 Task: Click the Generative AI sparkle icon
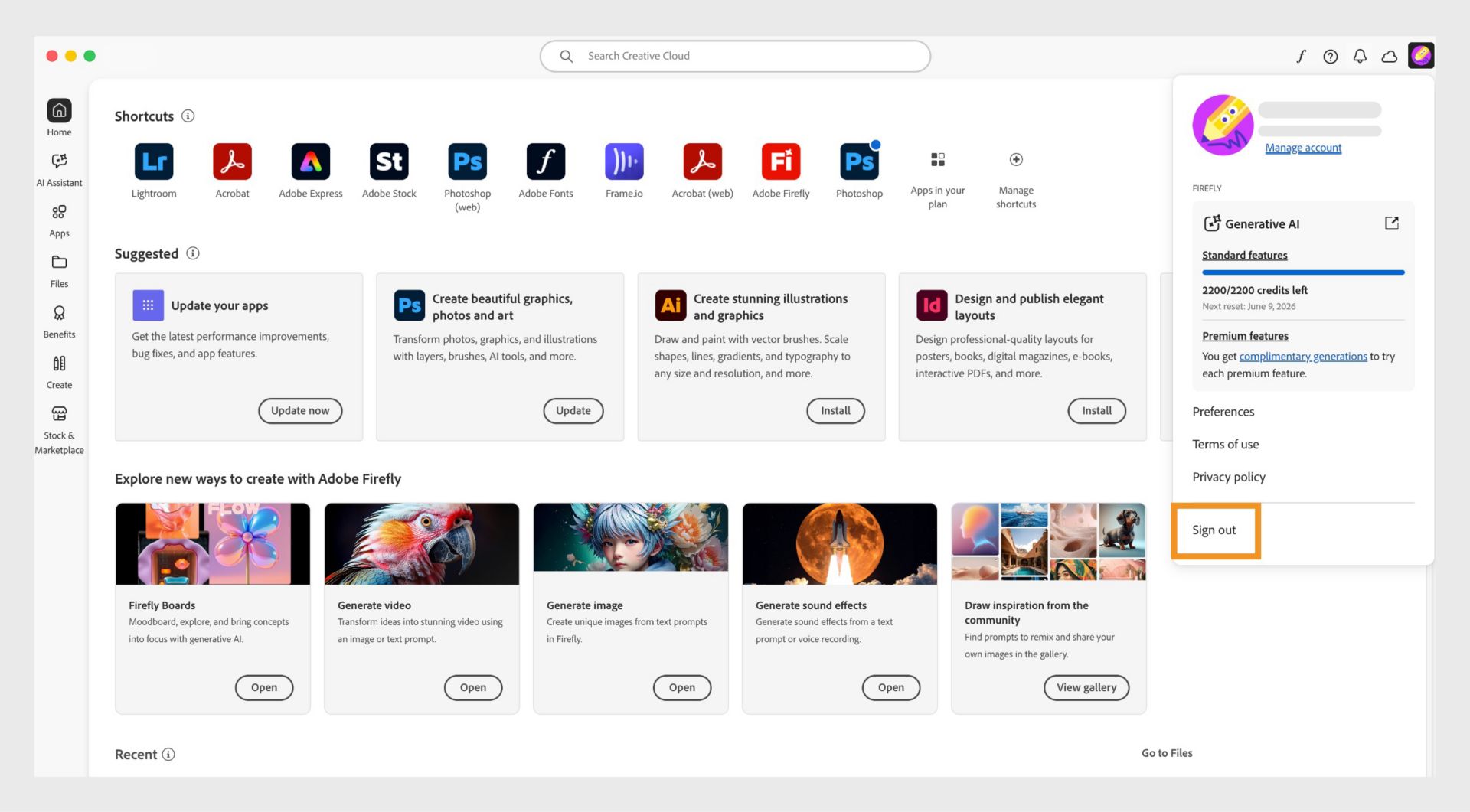pyautogui.click(x=1211, y=223)
